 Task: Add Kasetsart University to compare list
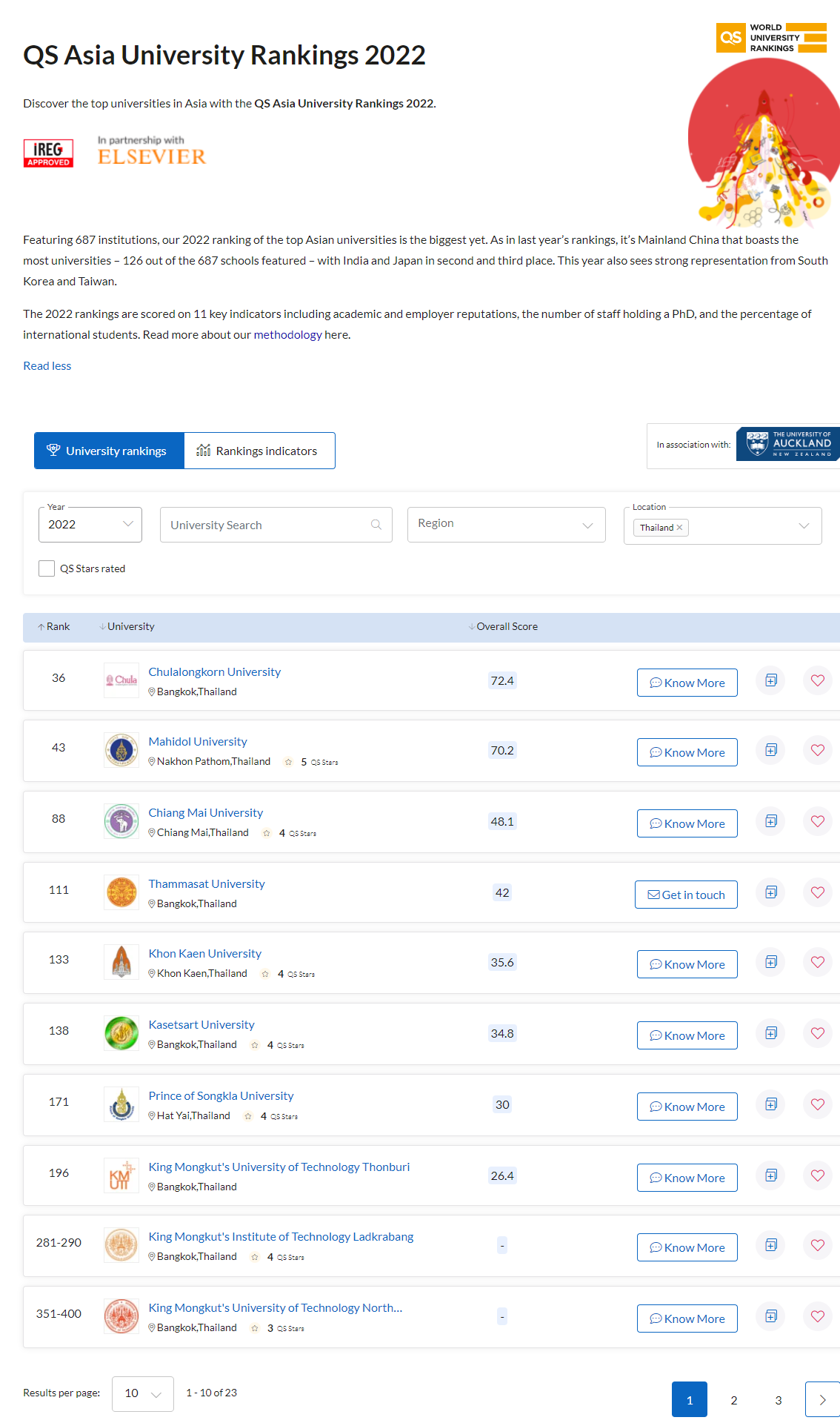click(x=771, y=1033)
